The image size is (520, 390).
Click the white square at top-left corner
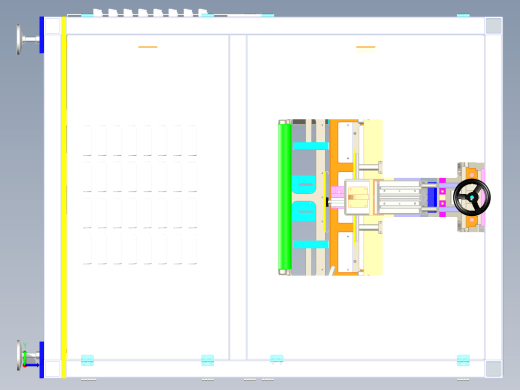click(52, 26)
